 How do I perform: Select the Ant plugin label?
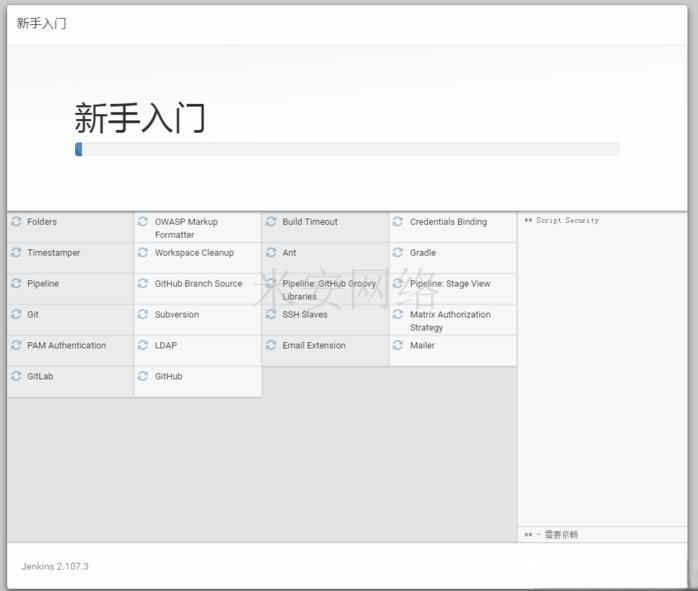[x=289, y=253]
